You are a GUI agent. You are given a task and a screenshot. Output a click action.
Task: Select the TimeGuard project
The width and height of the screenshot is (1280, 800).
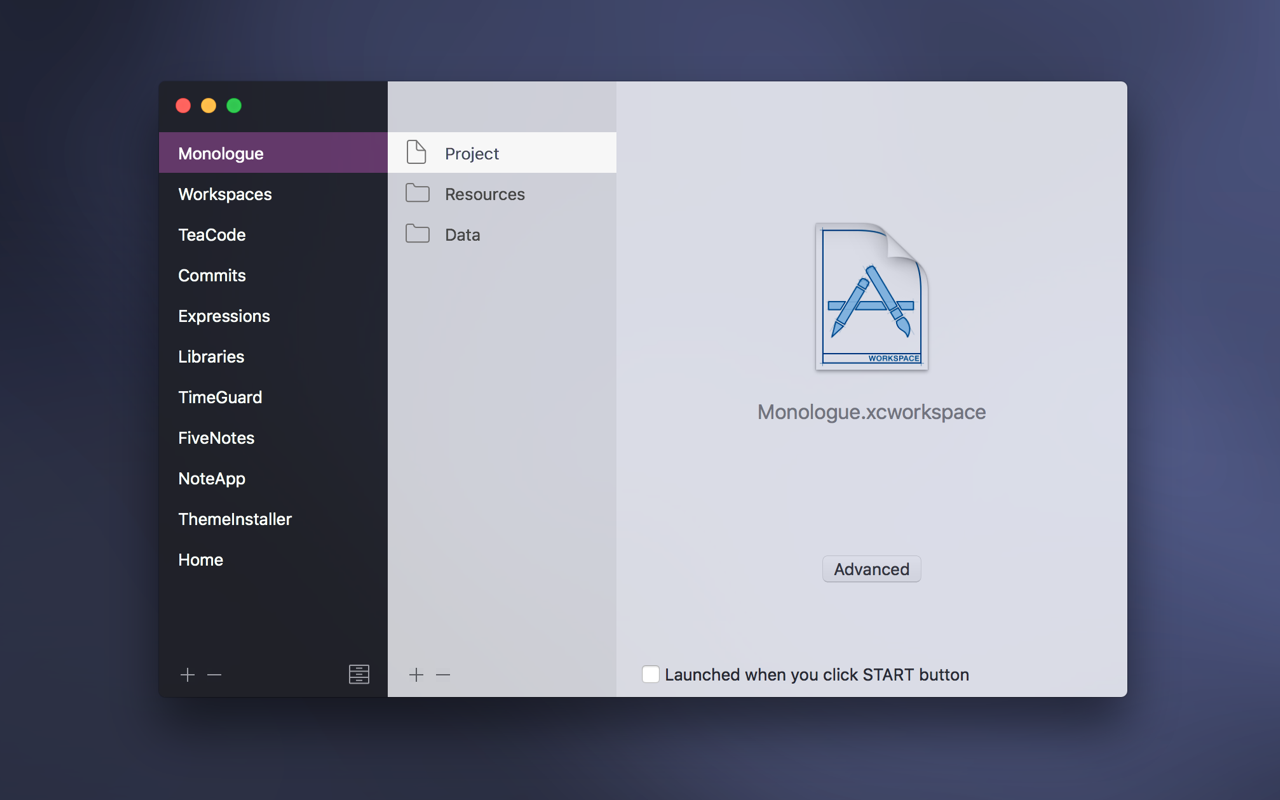coord(220,397)
